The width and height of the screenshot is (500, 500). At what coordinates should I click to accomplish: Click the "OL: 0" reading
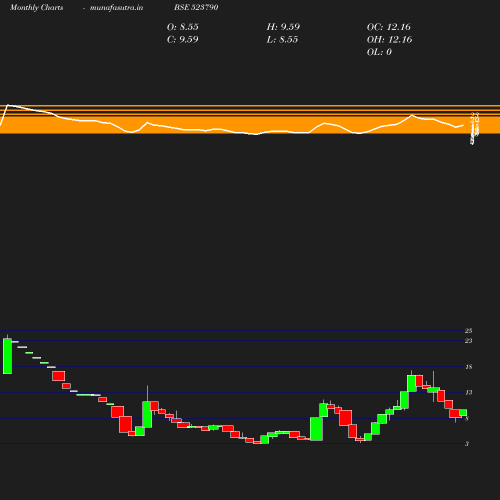[379, 52]
